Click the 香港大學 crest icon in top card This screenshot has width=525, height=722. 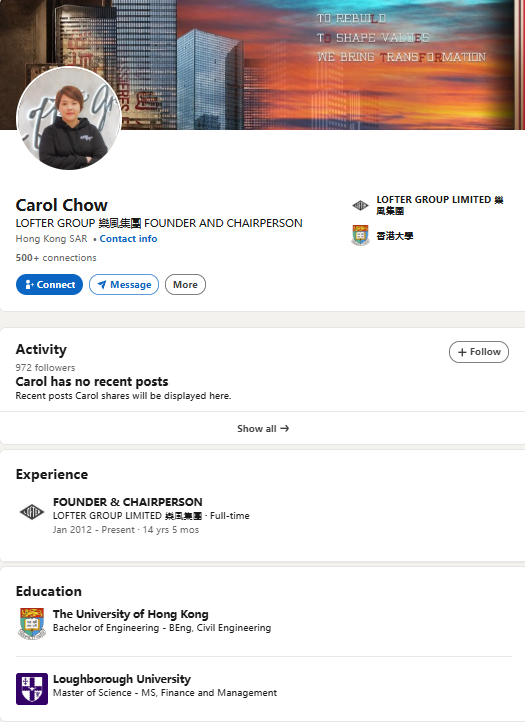point(360,235)
